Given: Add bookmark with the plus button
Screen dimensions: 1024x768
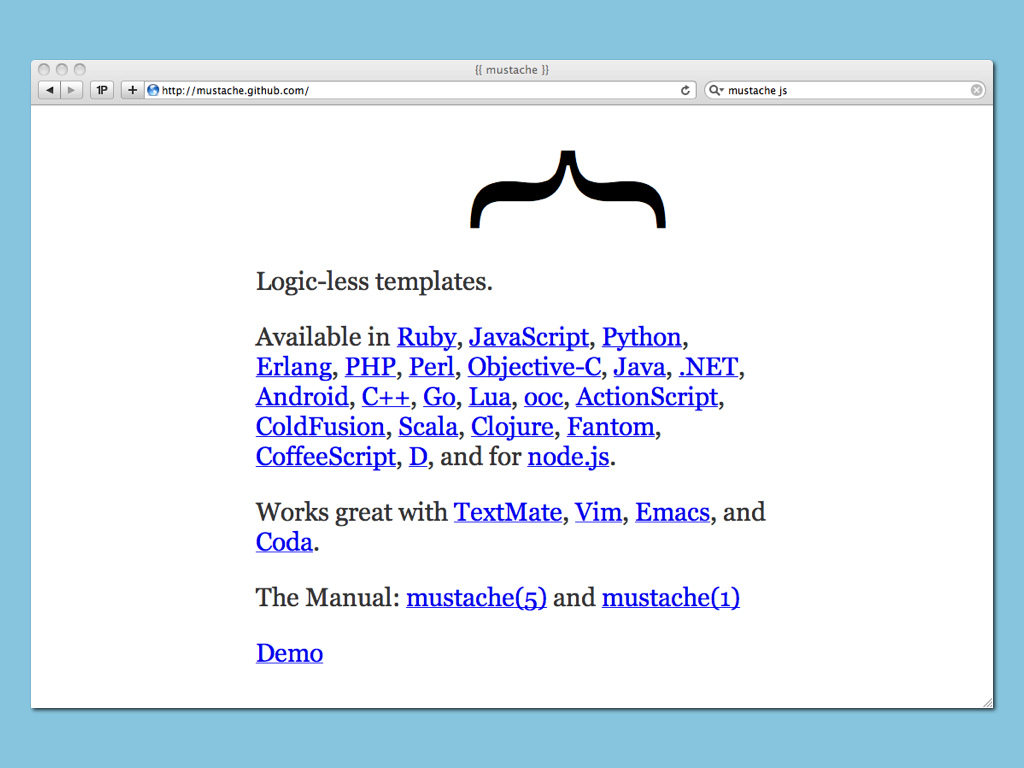Looking at the screenshot, I should [x=132, y=90].
